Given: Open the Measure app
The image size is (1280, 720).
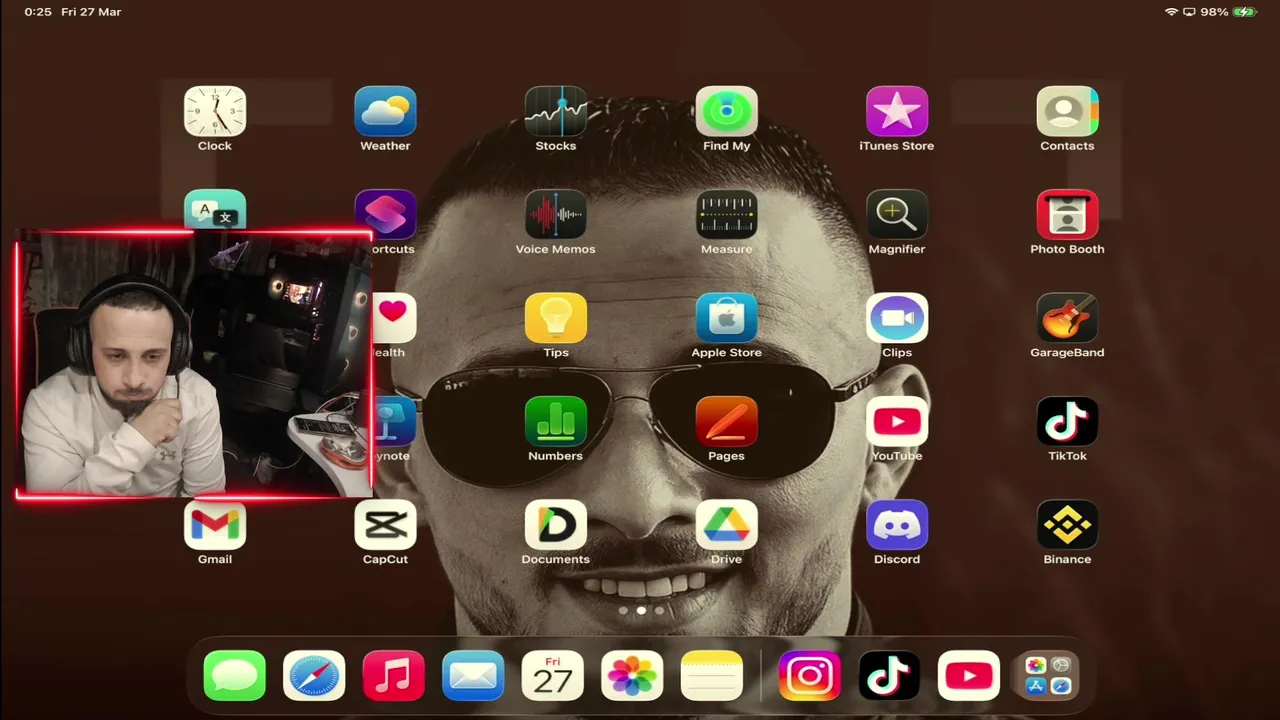Looking at the screenshot, I should [727, 215].
